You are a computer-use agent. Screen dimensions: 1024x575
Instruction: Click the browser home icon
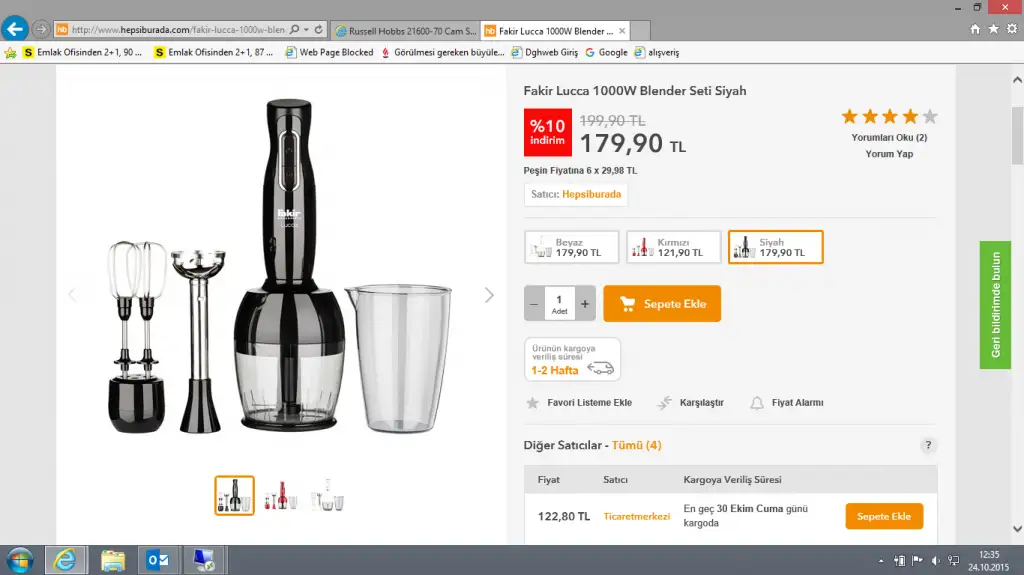(975, 29)
